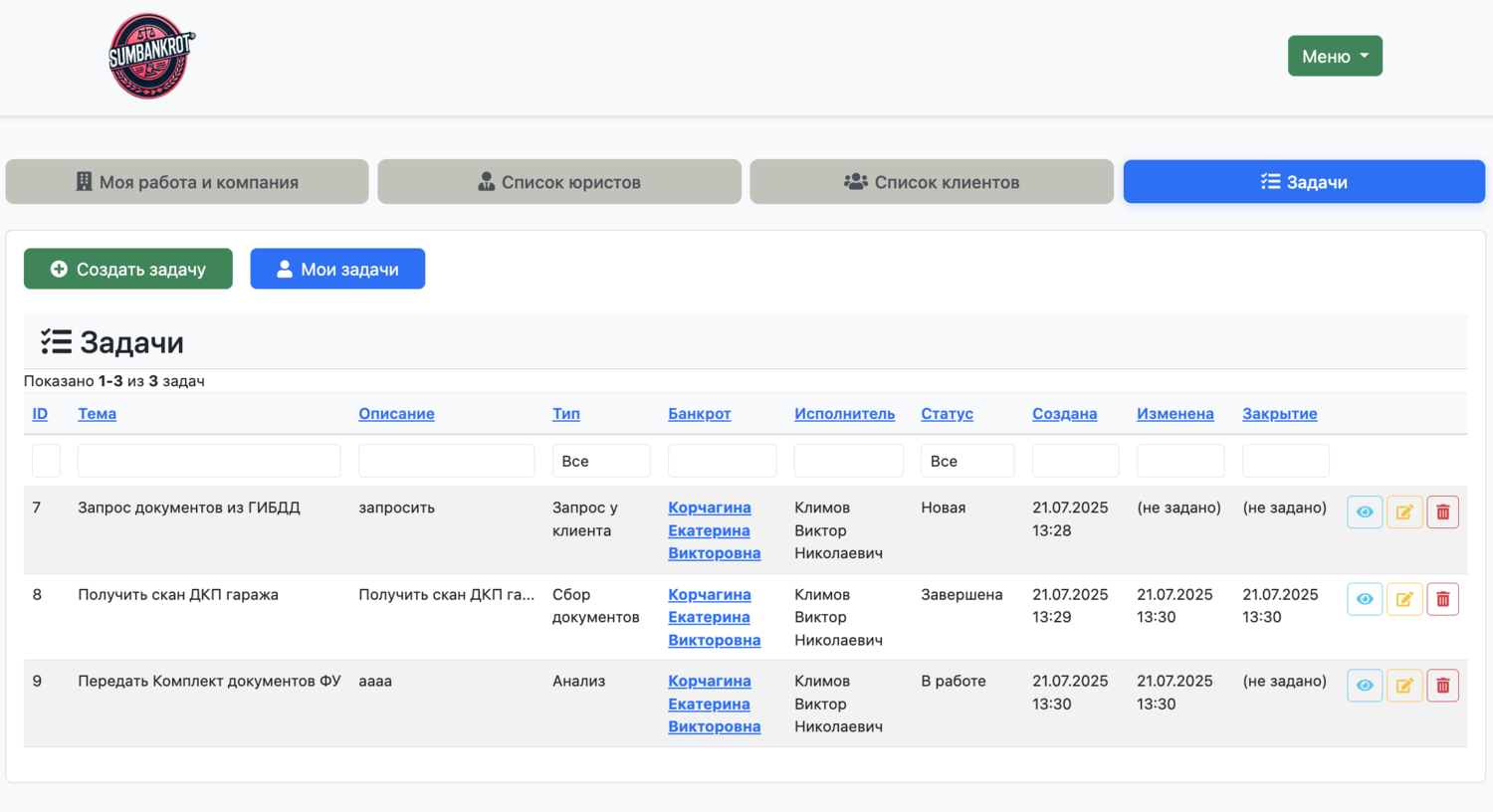Sort table by Банкрот column
The width and height of the screenshot is (1493, 812).
(700, 413)
